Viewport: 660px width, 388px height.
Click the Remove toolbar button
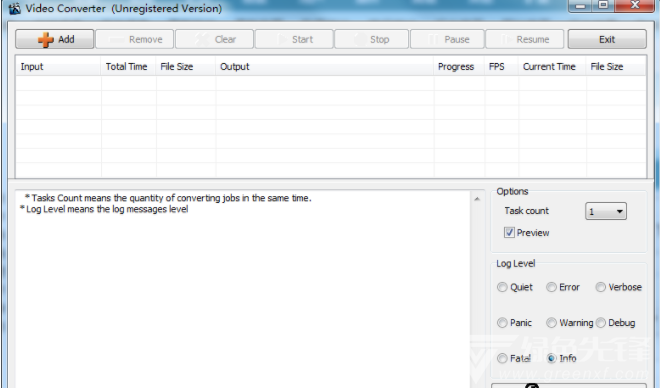coord(135,39)
